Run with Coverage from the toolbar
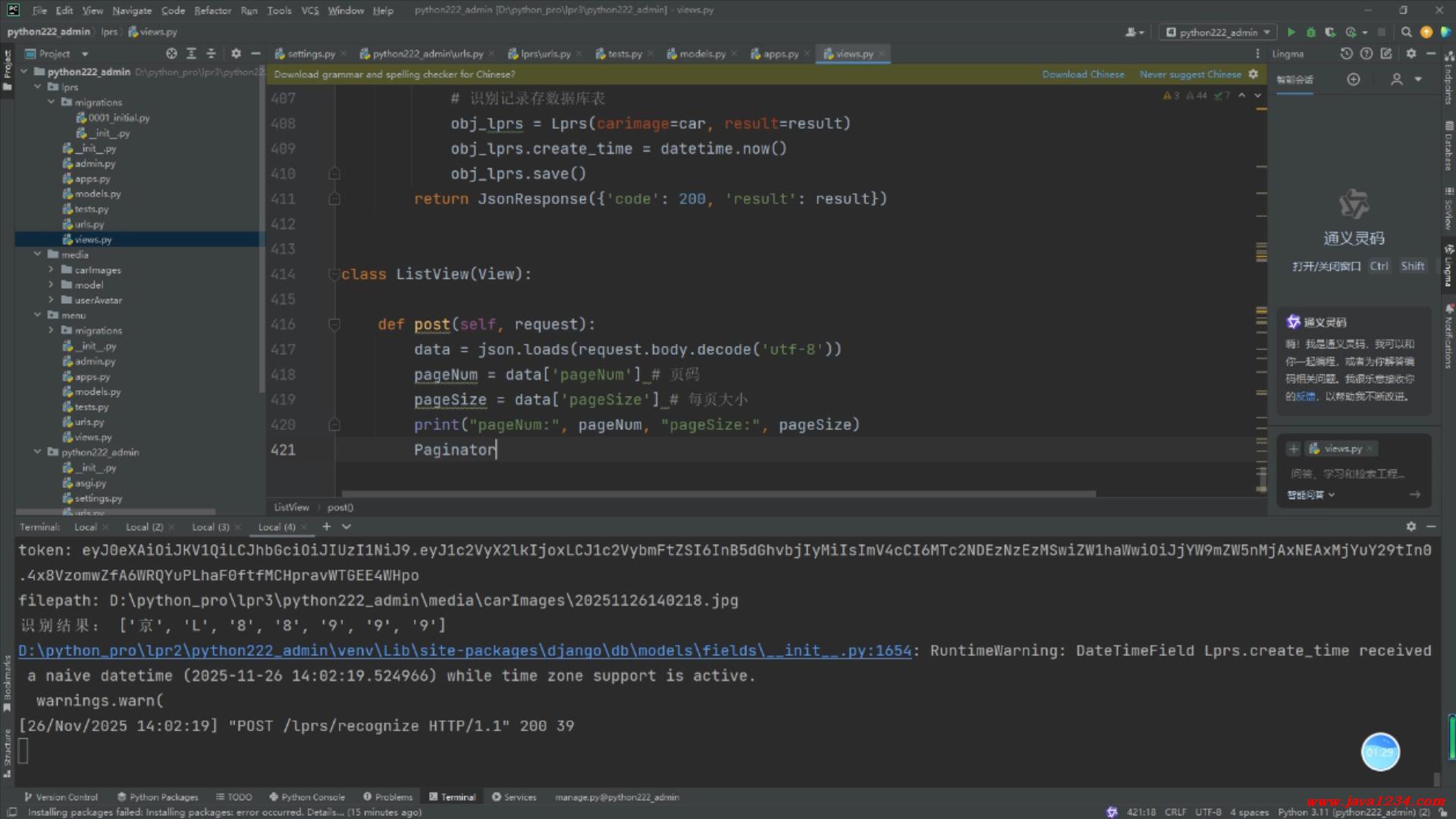1456x819 pixels. [x=1330, y=32]
